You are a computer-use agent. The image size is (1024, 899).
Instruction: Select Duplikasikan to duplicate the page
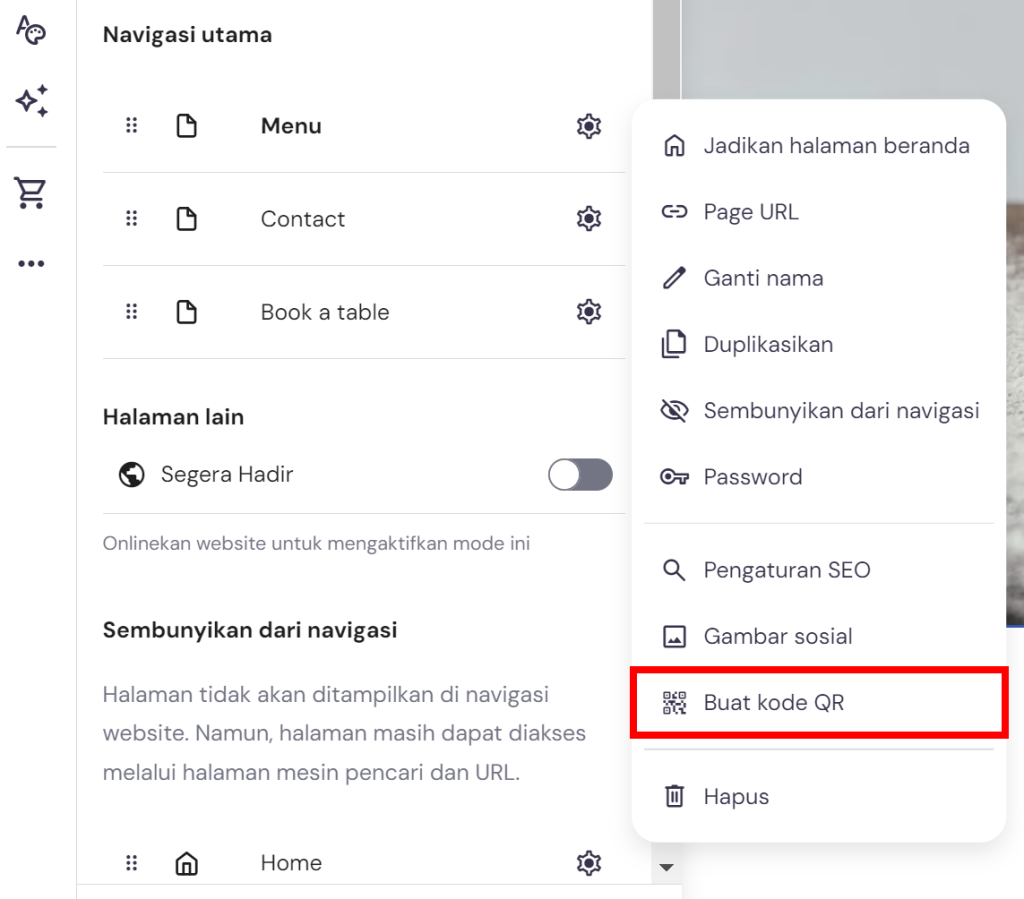(769, 343)
